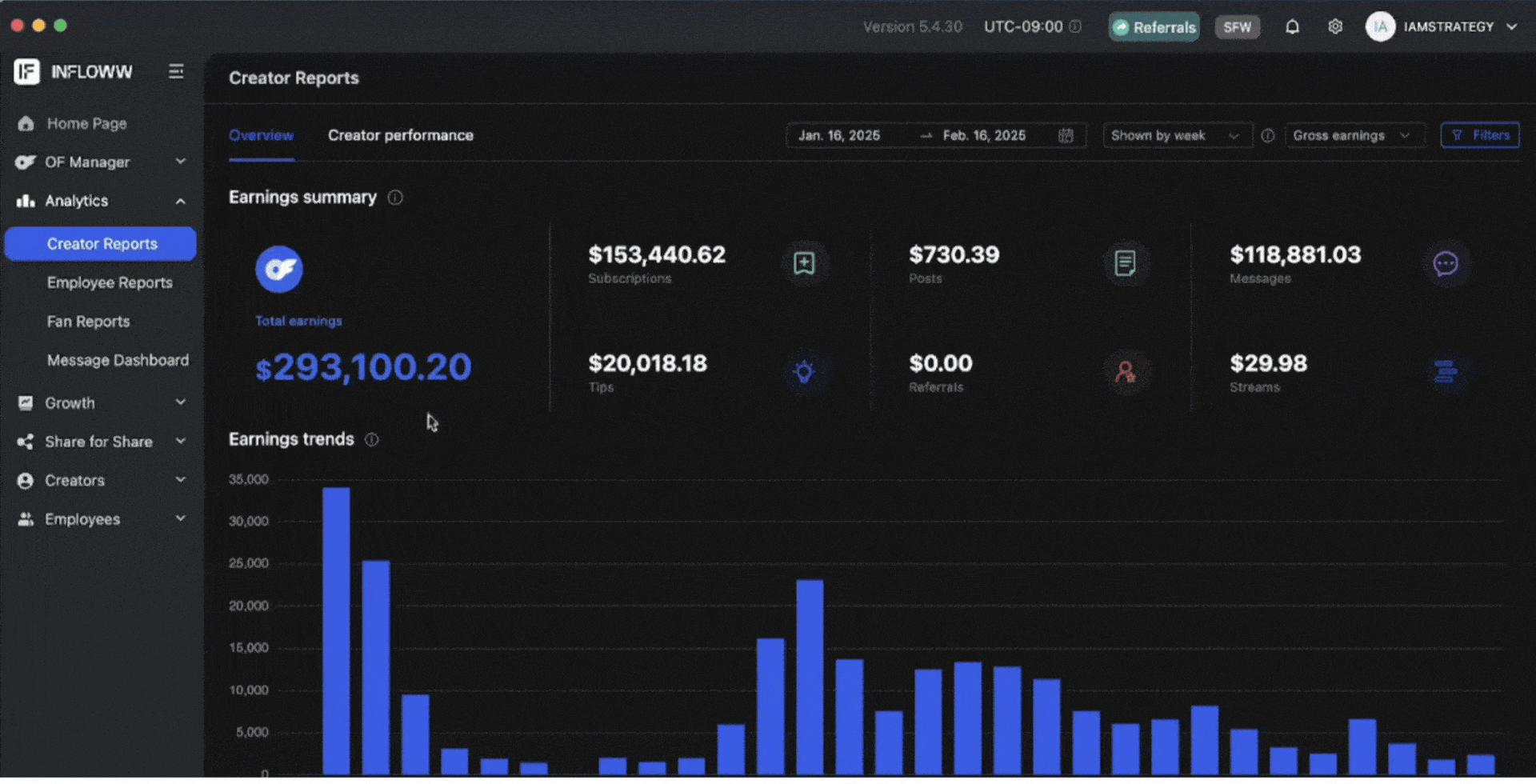Open settings via the gear icon

[1335, 27]
